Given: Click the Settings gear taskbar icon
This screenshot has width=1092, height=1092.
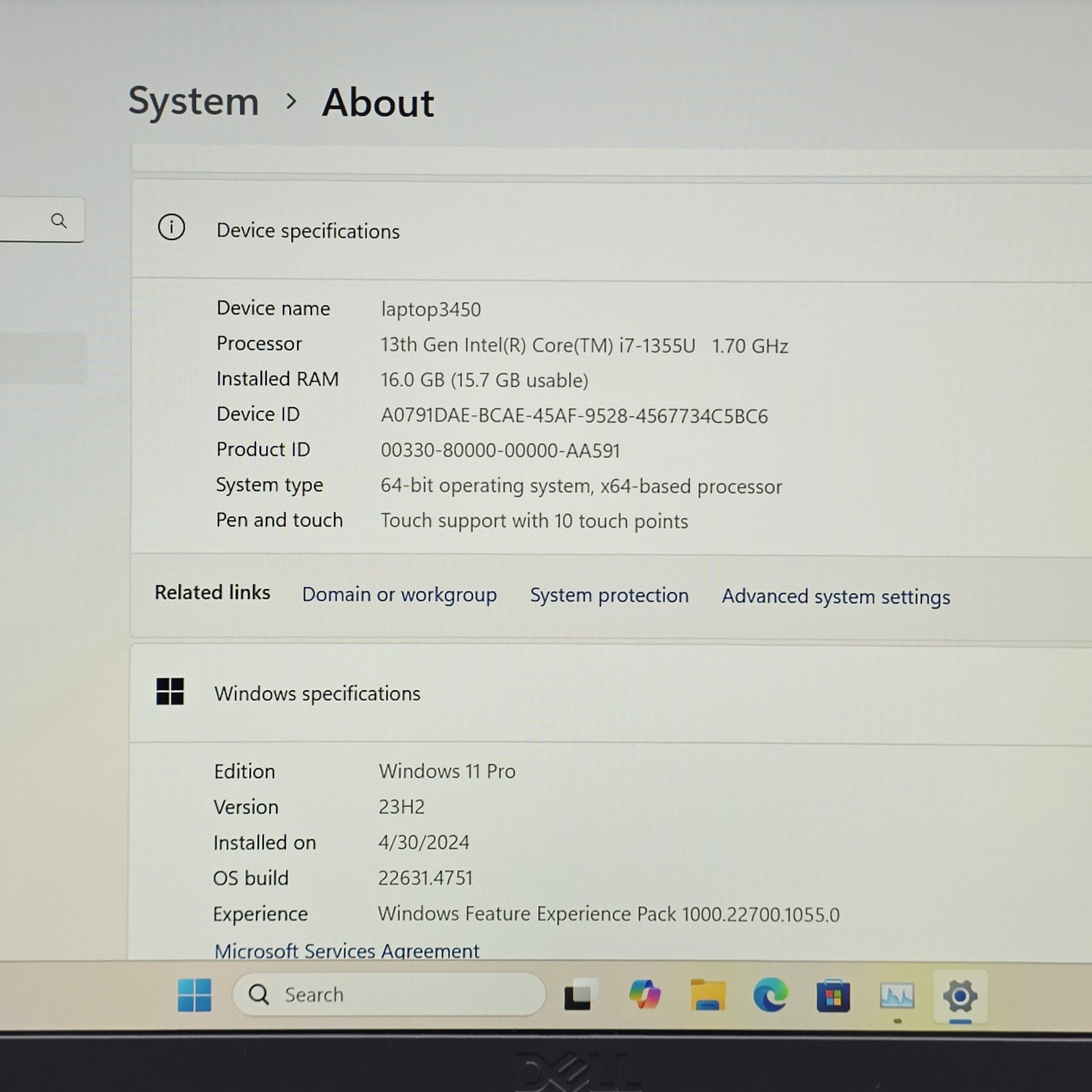Looking at the screenshot, I should click(960, 996).
